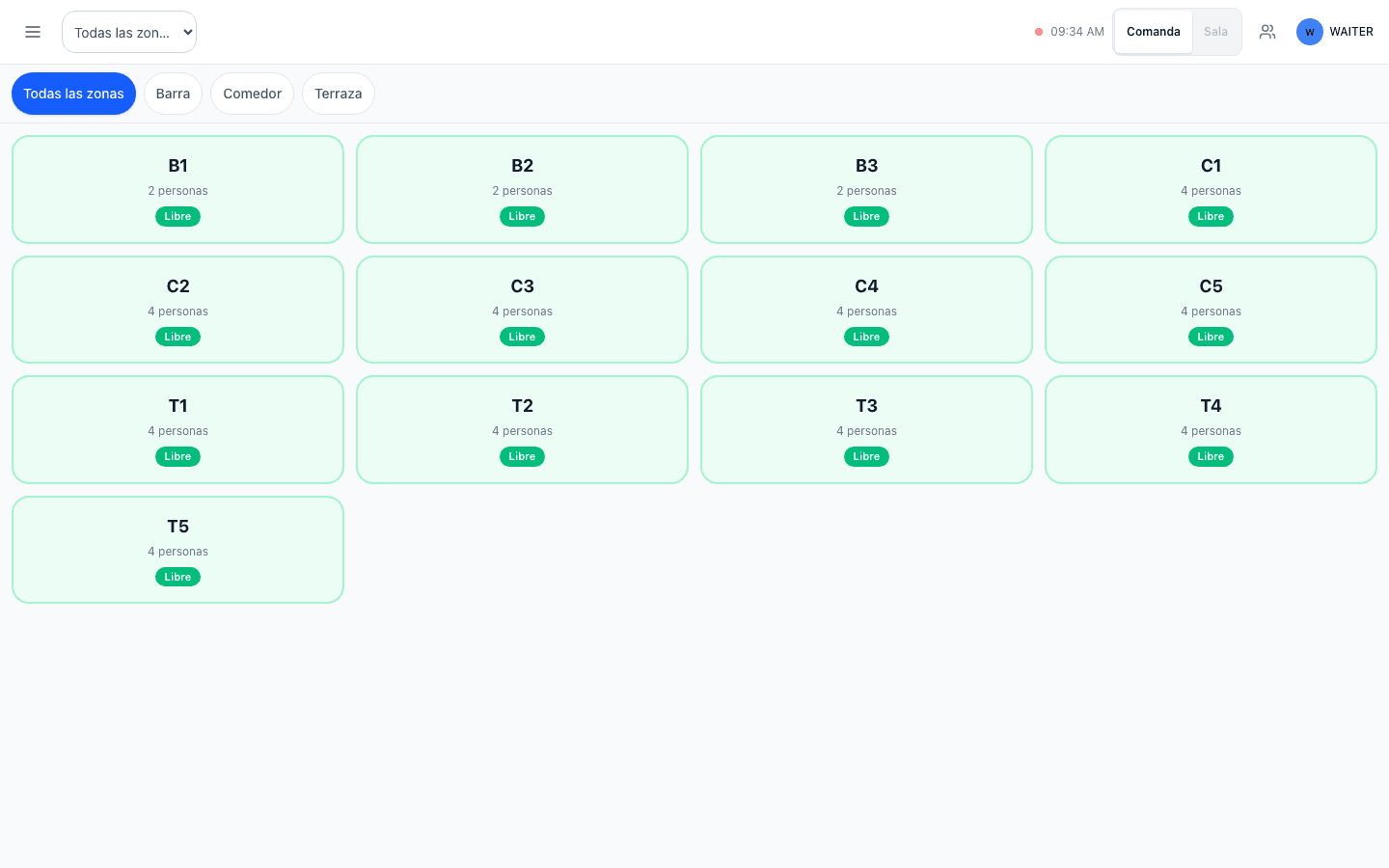Choose table T3
Viewport: 1389px width, 868px height.
click(x=866, y=429)
